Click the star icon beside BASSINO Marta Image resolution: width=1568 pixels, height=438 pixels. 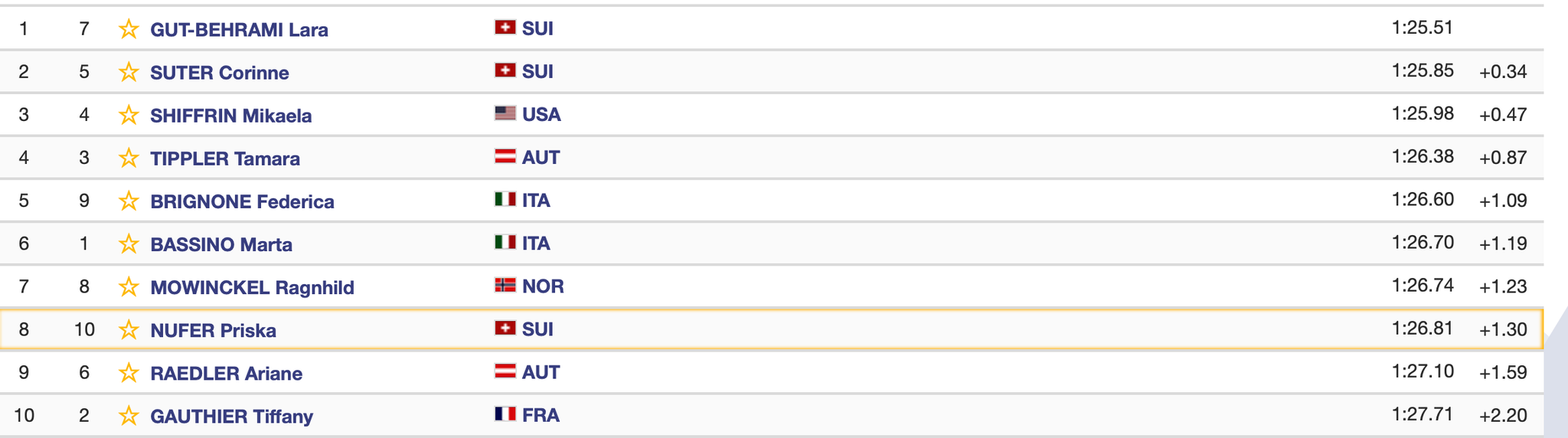point(129,244)
